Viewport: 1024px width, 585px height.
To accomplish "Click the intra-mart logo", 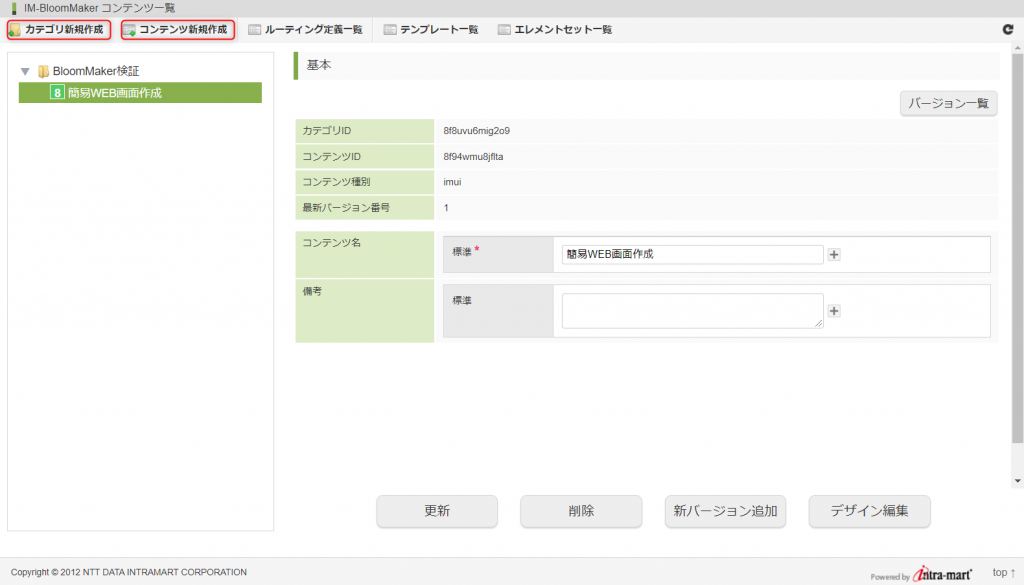I will [x=942, y=574].
